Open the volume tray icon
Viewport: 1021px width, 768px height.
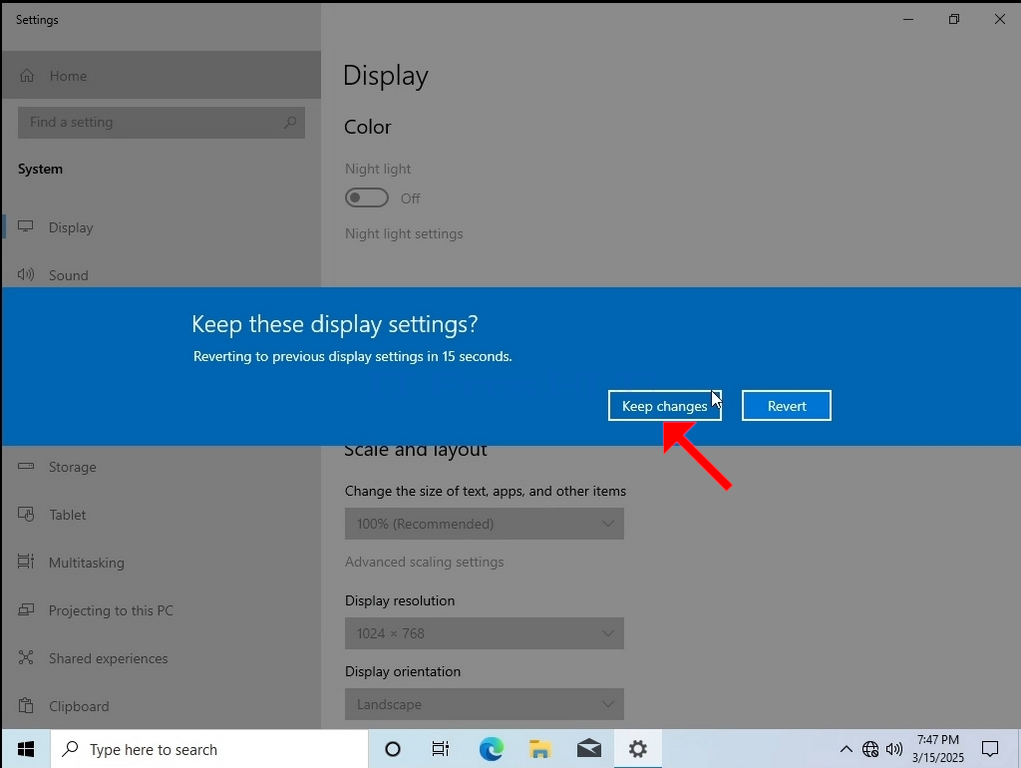coord(894,749)
